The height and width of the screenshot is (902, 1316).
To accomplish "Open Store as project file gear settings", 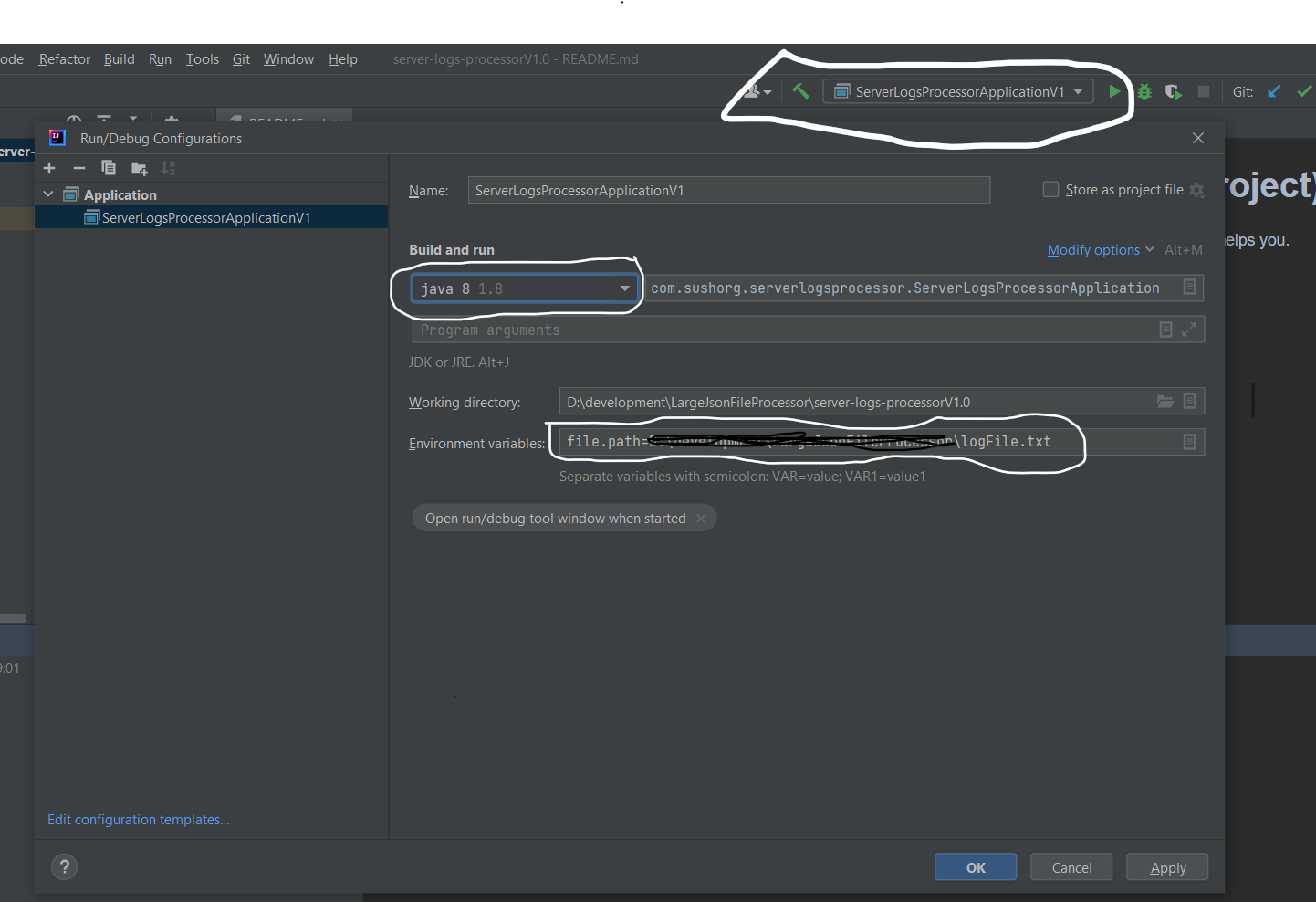I will point(1197,190).
